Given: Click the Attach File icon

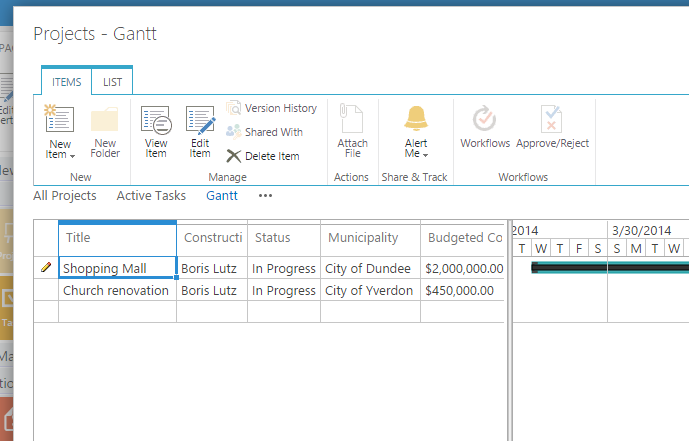Looking at the screenshot, I should (x=352, y=119).
